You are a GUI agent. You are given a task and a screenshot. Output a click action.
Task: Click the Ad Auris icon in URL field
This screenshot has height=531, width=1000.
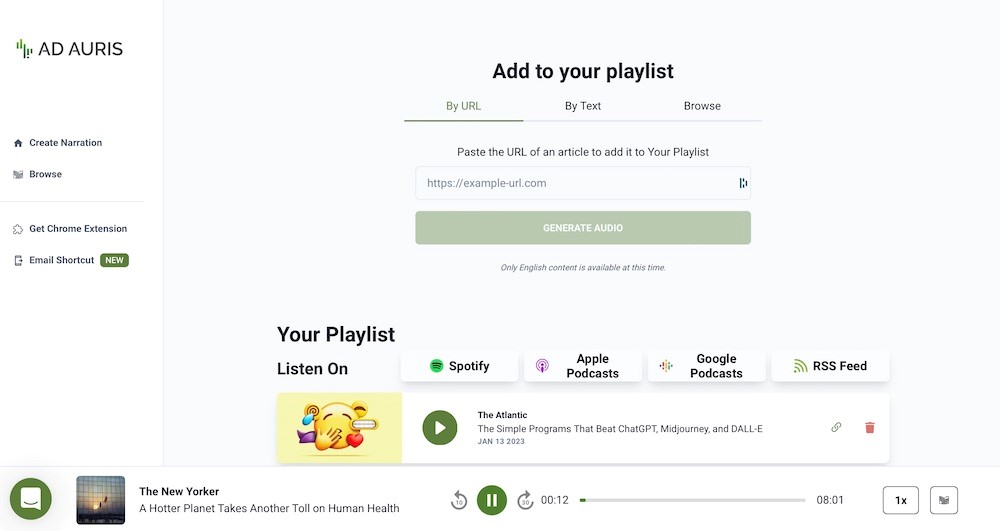click(743, 183)
